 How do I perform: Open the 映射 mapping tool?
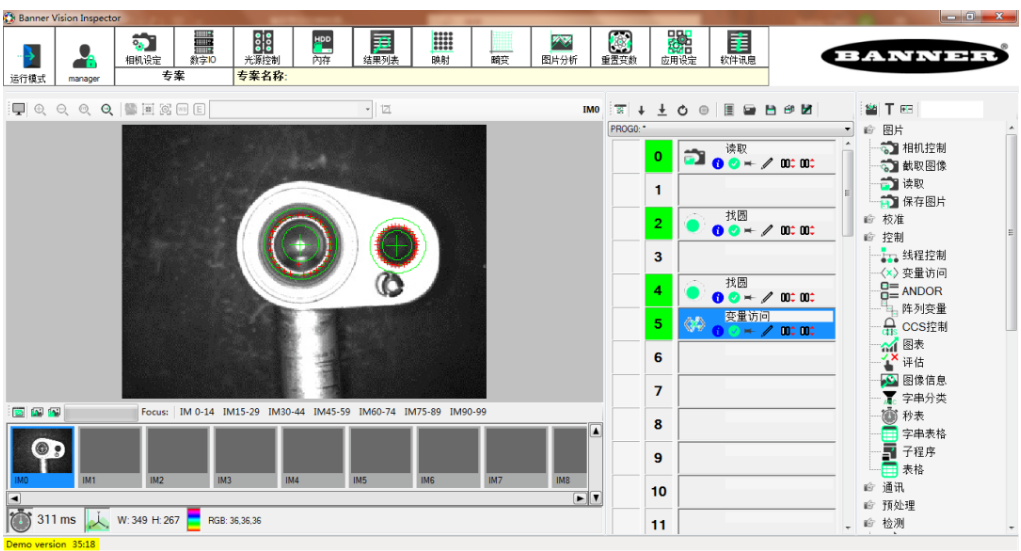441,48
